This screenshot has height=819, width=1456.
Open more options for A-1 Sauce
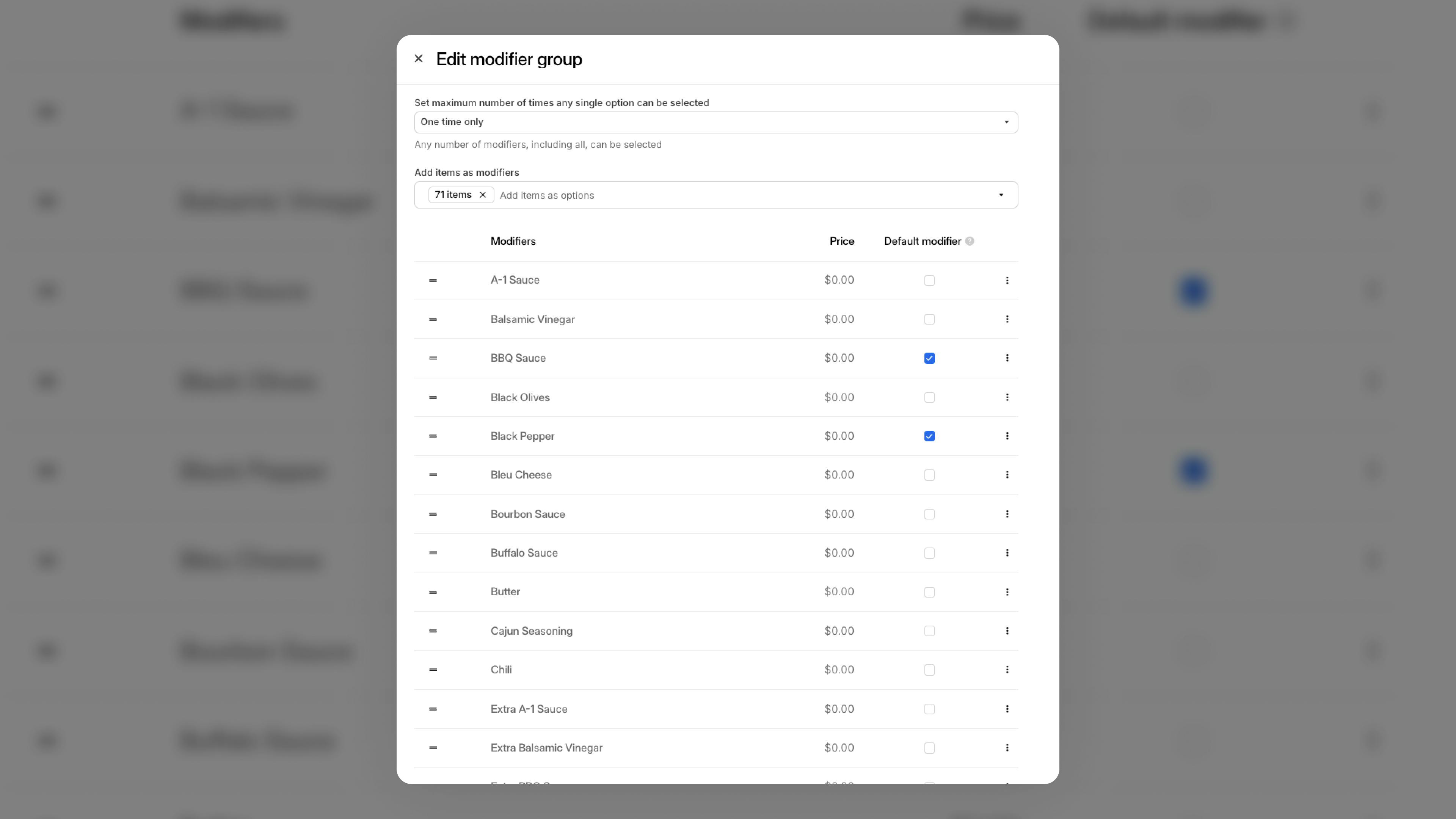(x=1007, y=280)
